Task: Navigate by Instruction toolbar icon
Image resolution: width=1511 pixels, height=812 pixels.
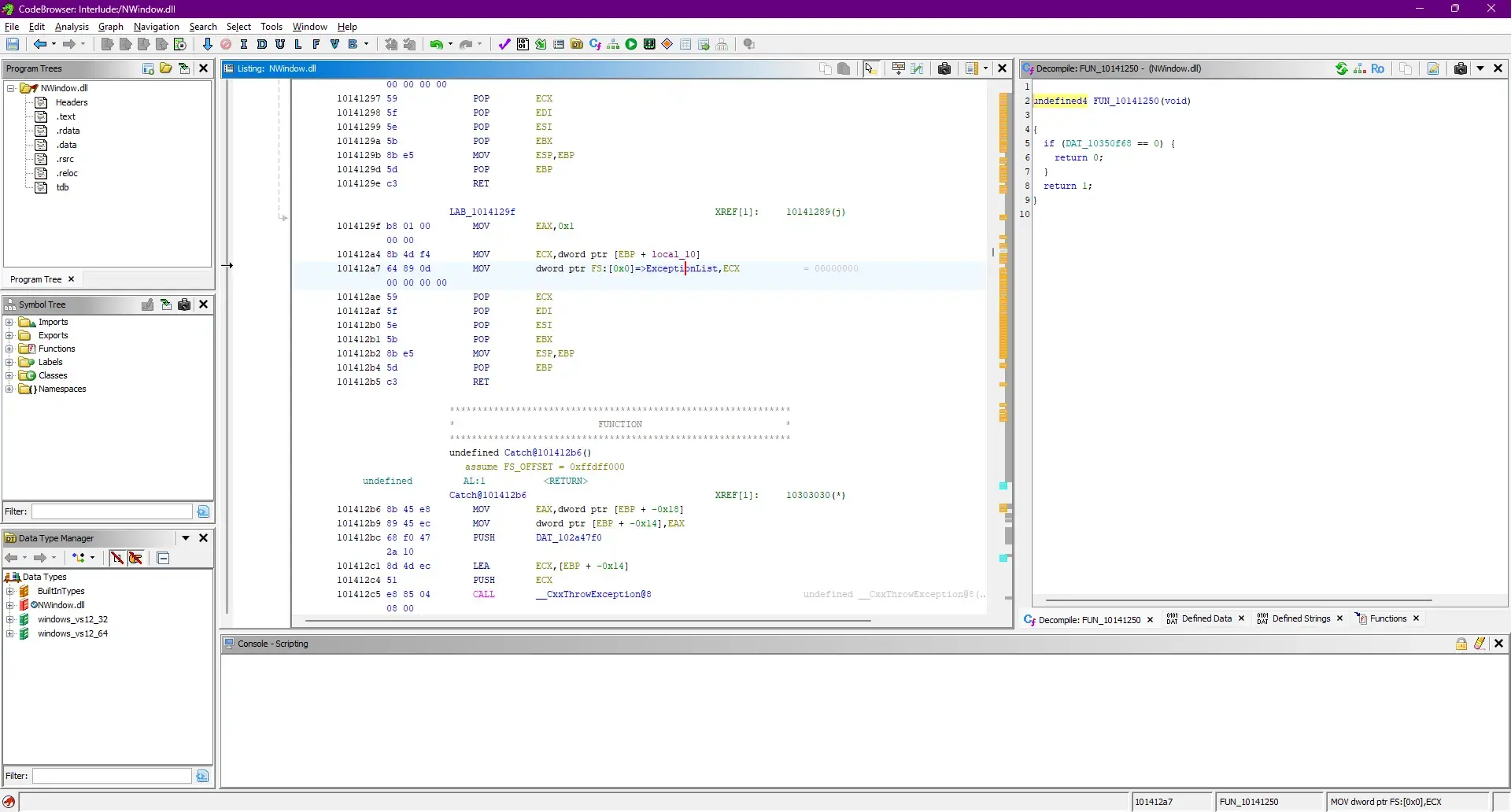Action: coord(244,44)
